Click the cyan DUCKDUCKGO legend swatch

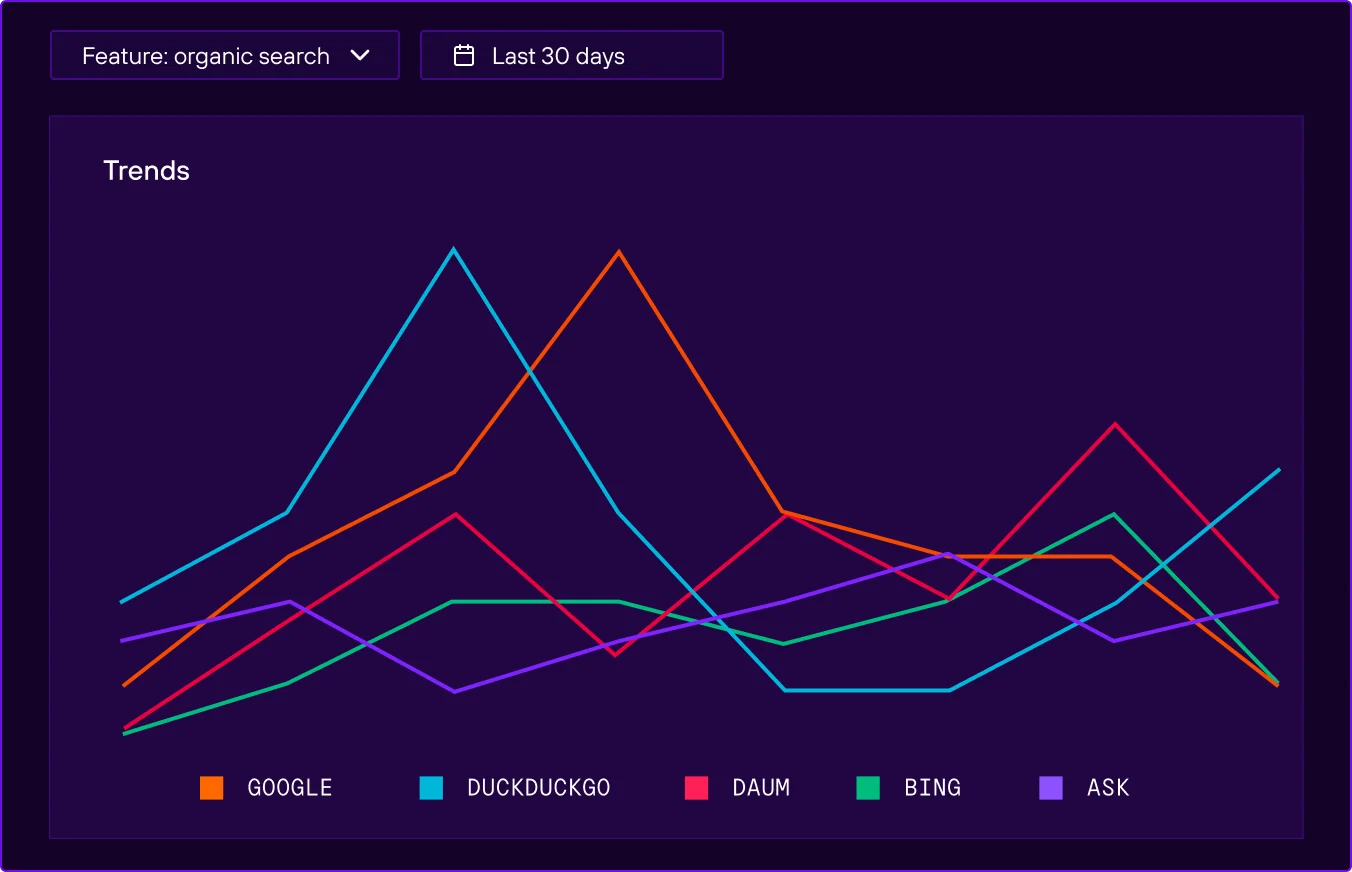[x=431, y=787]
